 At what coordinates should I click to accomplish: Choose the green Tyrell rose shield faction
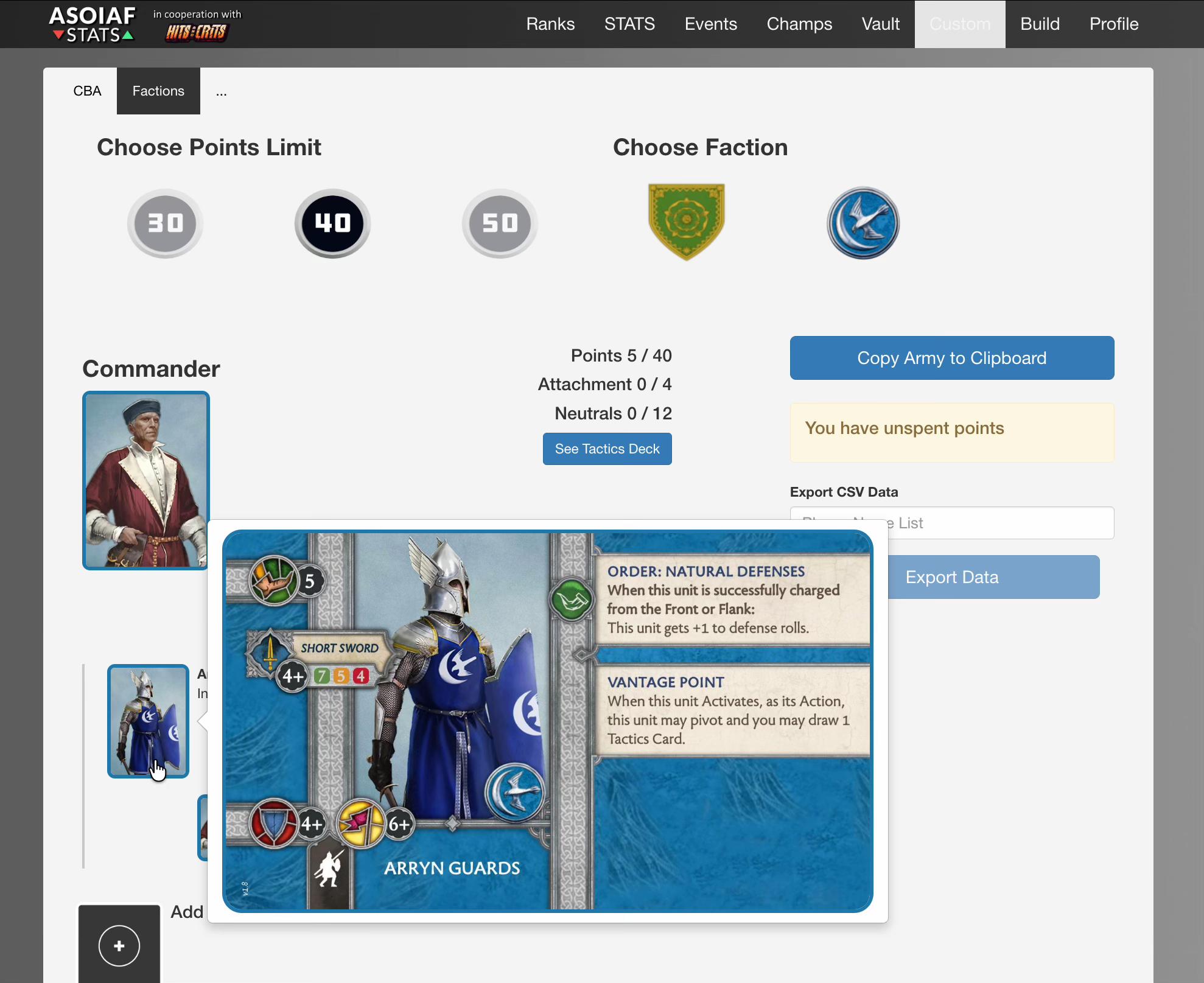(x=687, y=222)
